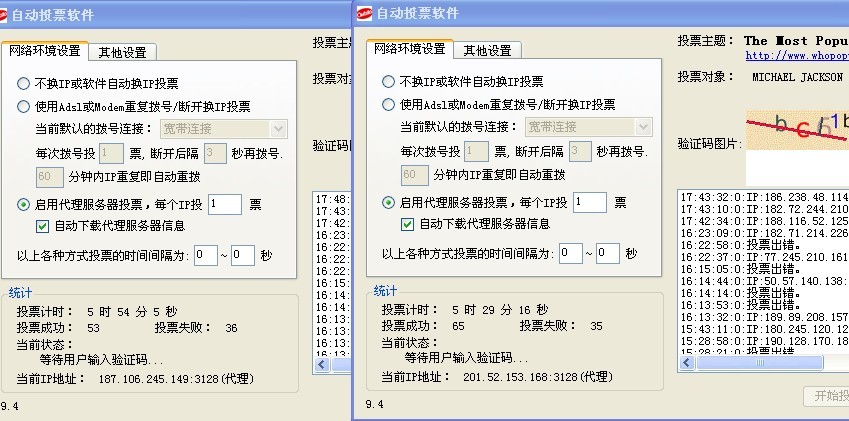The image size is (849, 421).
Task: Click MICHAEL JACKSON vote target text
Action: pos(798,77)
